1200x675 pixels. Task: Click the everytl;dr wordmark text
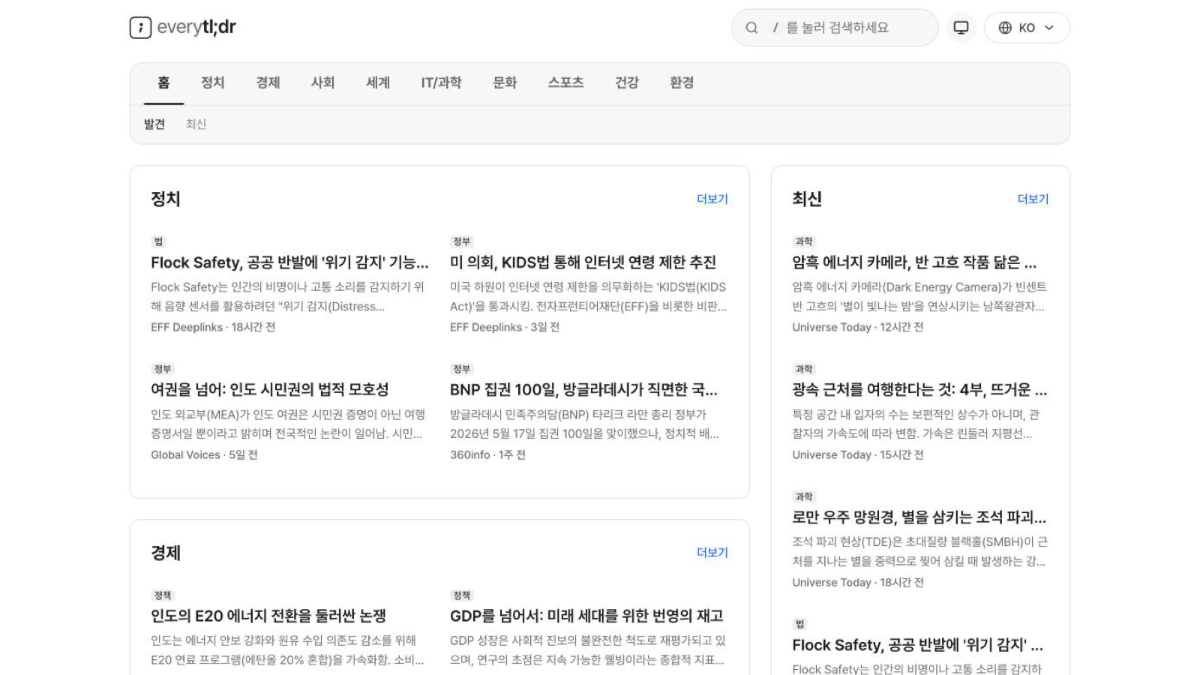(197, 28)
